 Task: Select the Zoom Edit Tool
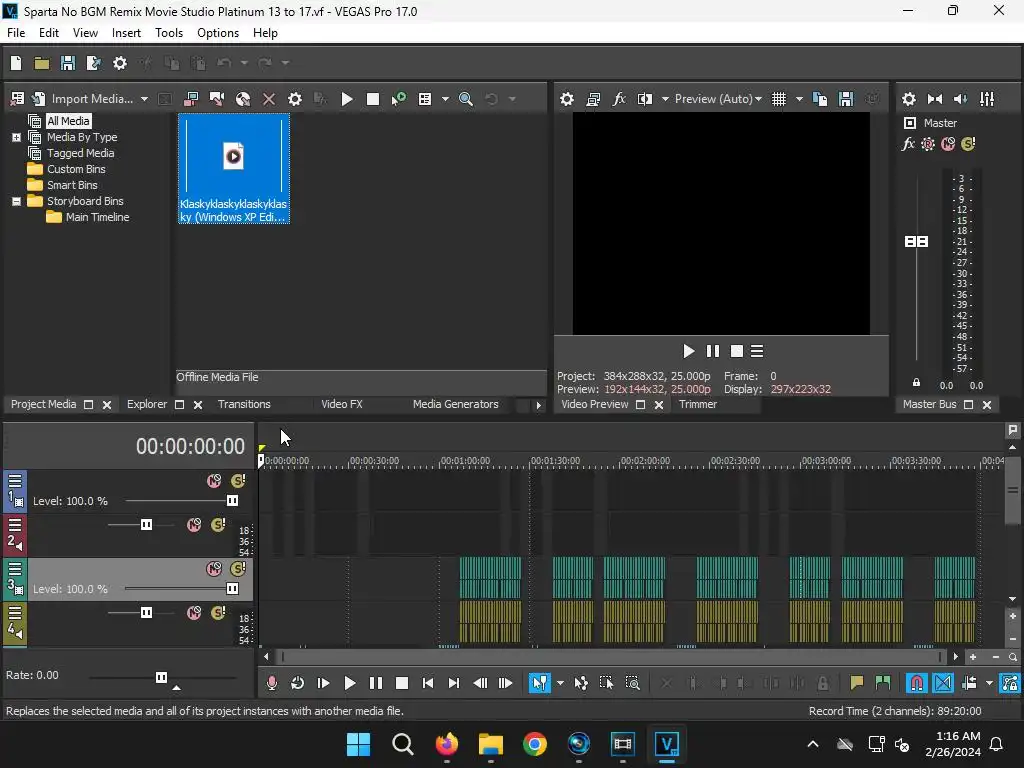point(632,683)
